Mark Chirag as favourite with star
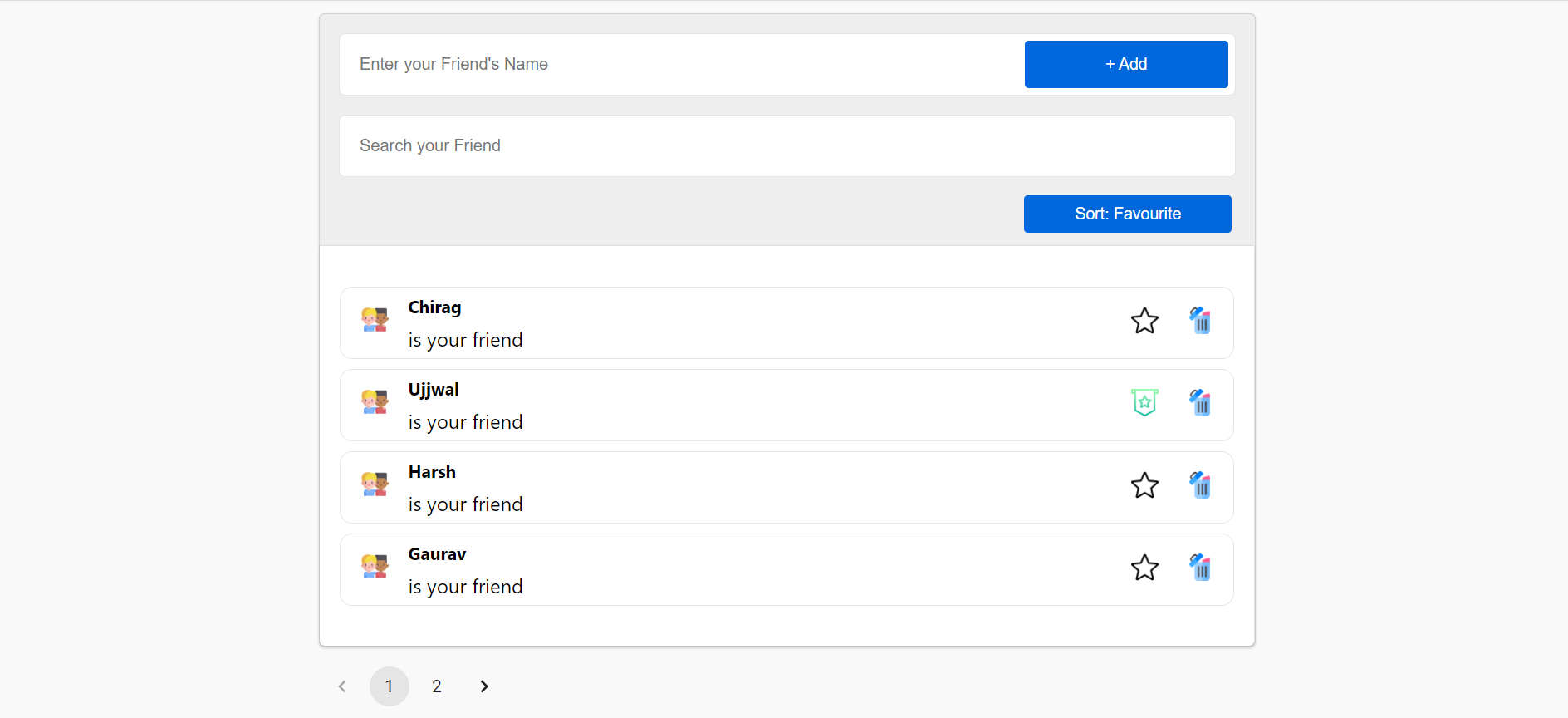 click(x=1144, y=321)
